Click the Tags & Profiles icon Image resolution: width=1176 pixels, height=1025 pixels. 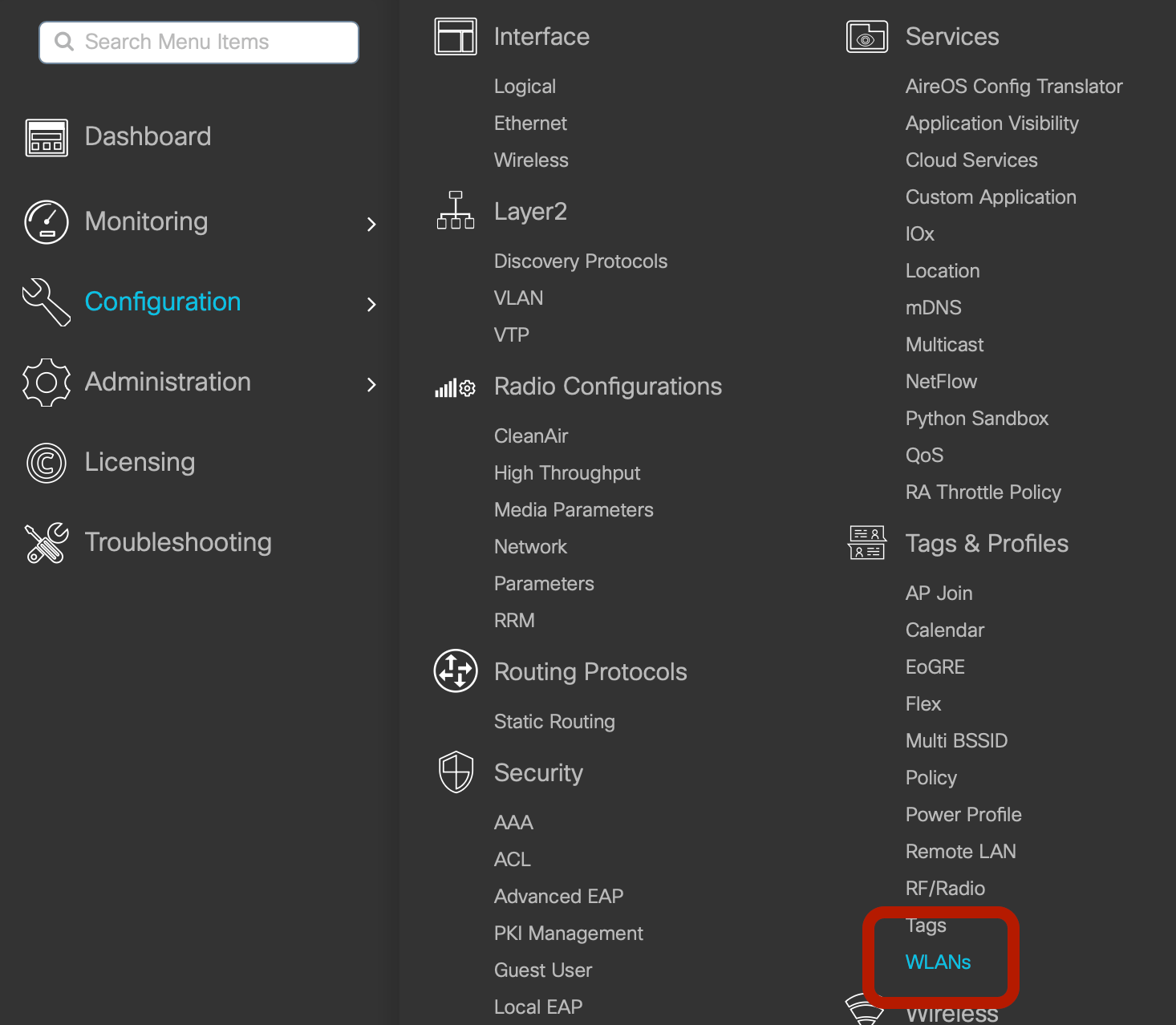866,543
